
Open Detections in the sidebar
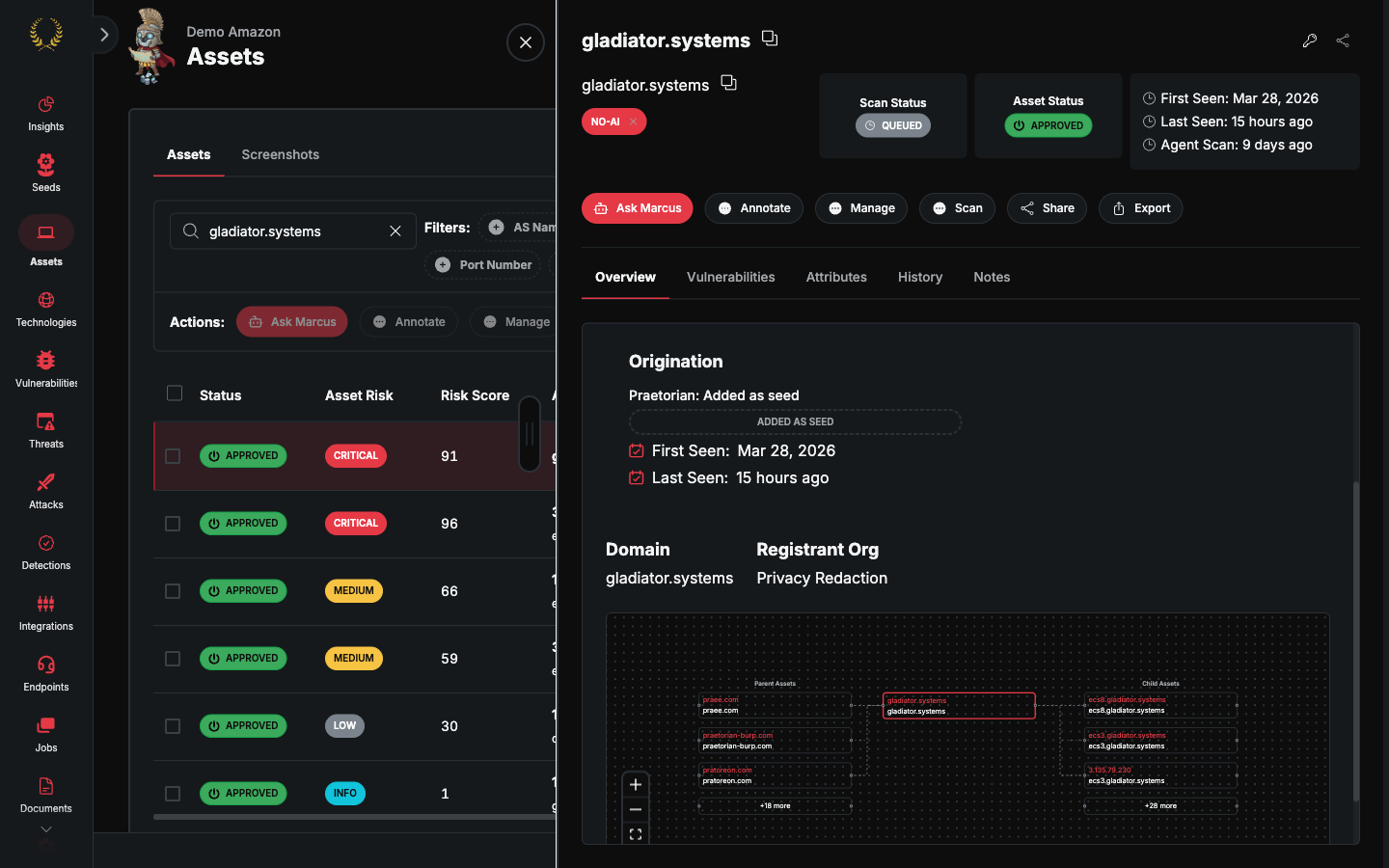click(45, 553)
